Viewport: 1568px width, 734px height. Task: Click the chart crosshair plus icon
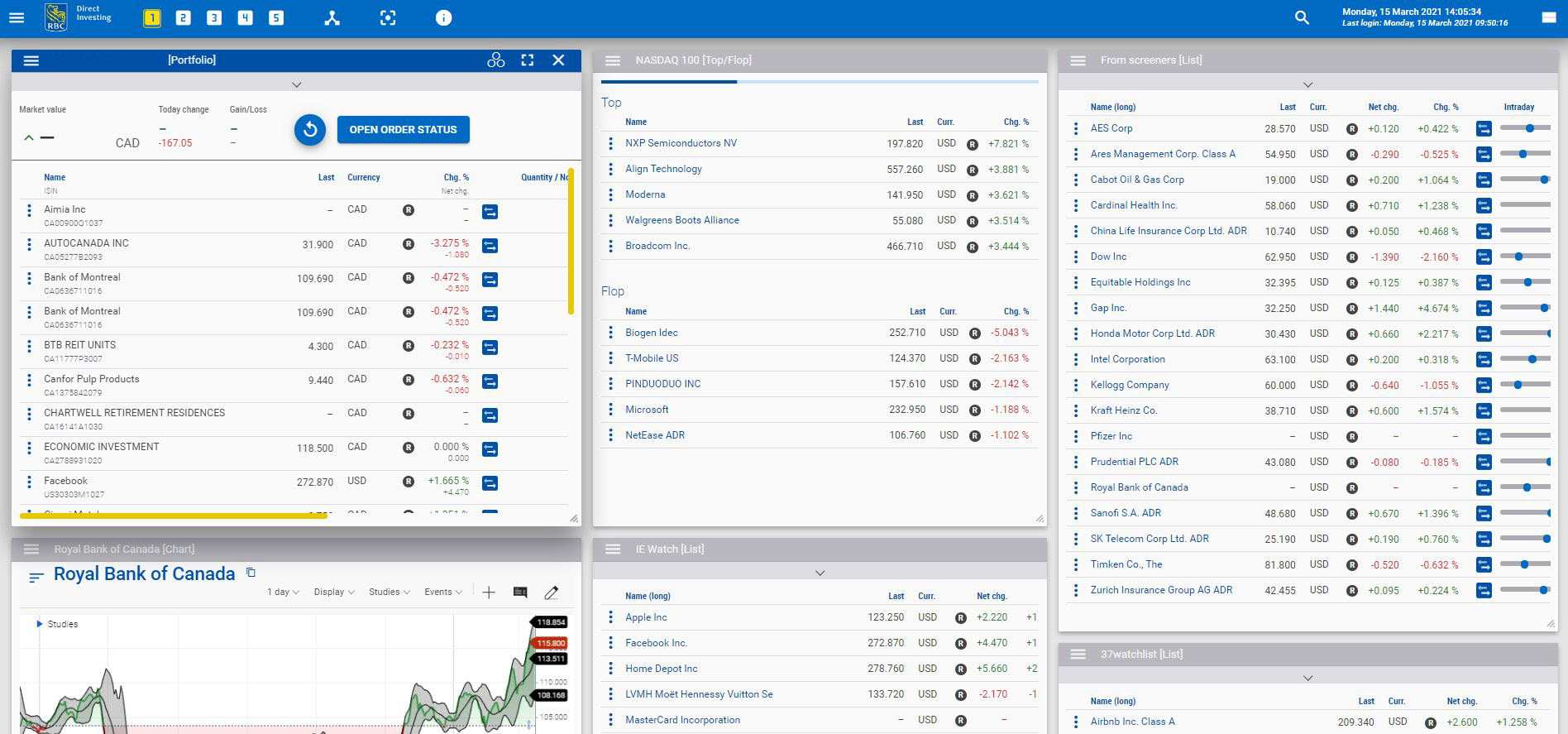click(489, 592)
